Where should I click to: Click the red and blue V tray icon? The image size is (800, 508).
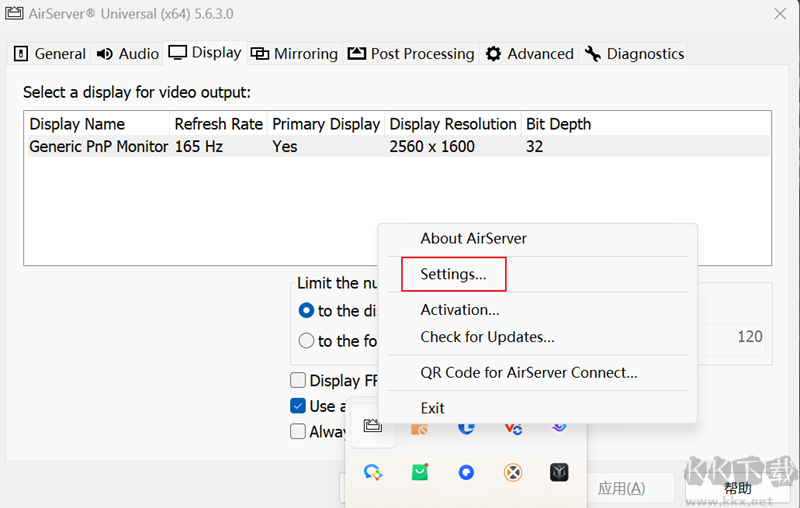pyautogui.click(x=513, y=427)
